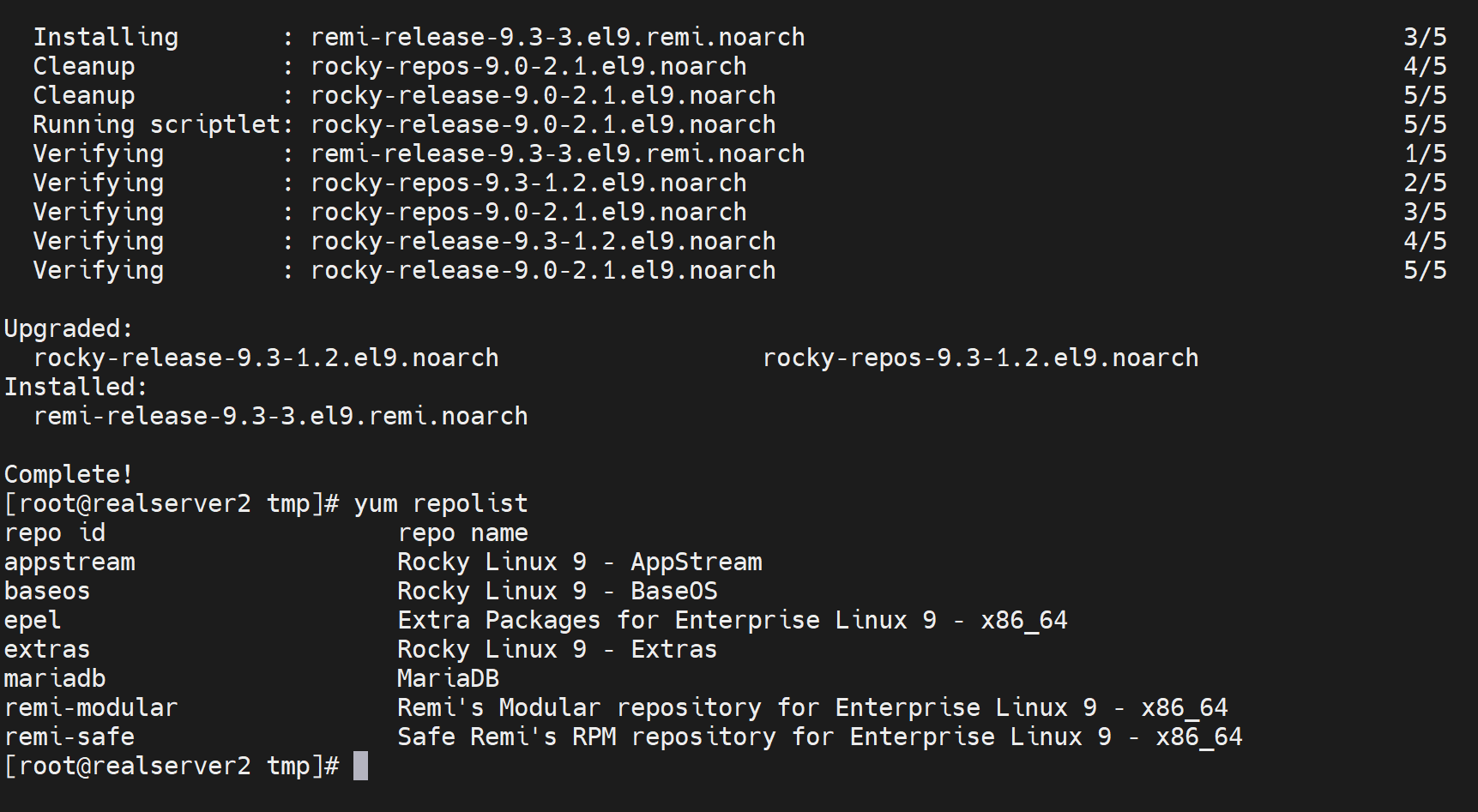Click the 'MariaDB' repo name text
Viewport: 1478px width, 812px height.
[x=448, y=678]
